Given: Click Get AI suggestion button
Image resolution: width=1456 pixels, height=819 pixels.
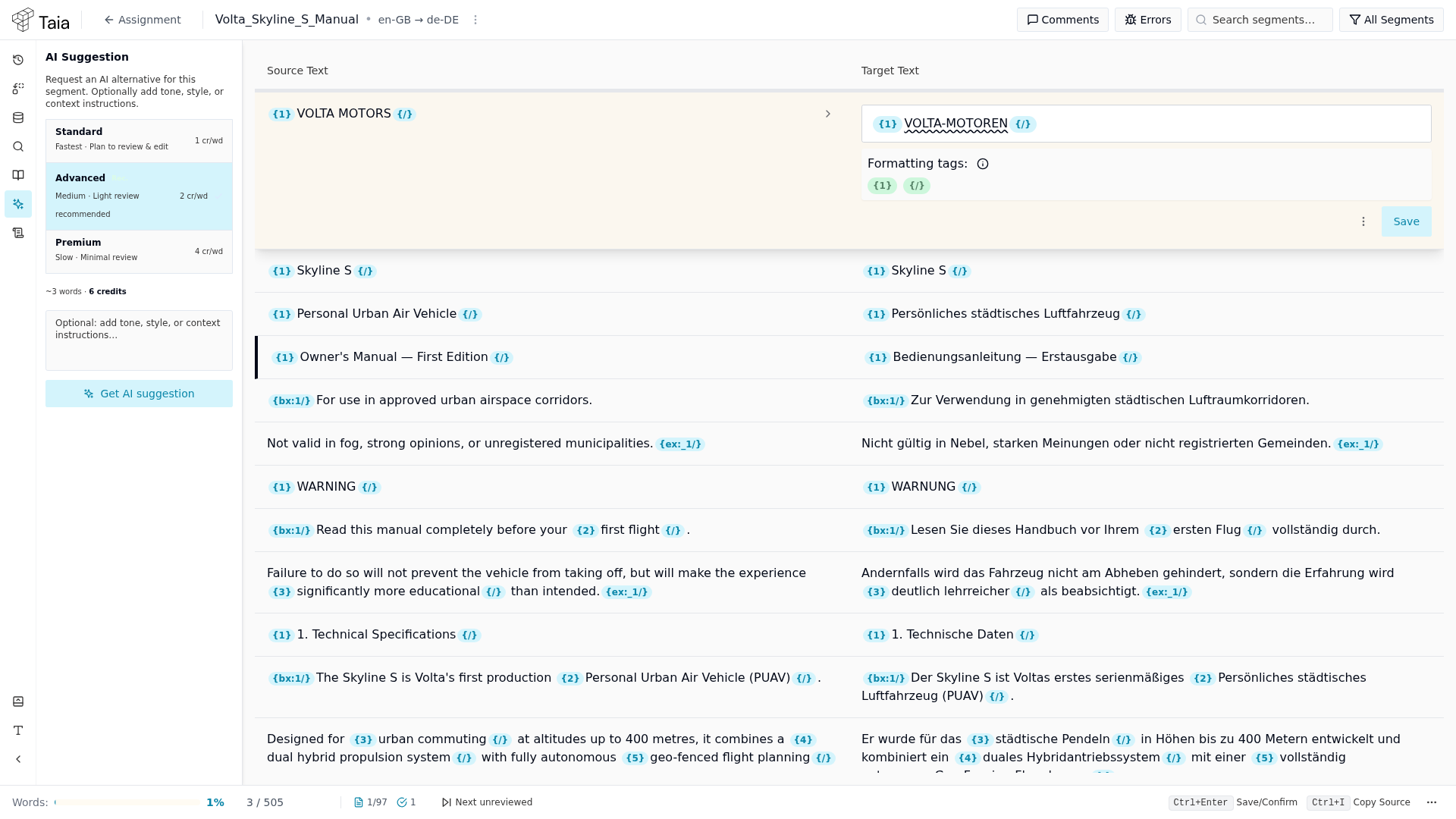Looking at the screenshot, I should pyautogui.click(x=139, y=394).
